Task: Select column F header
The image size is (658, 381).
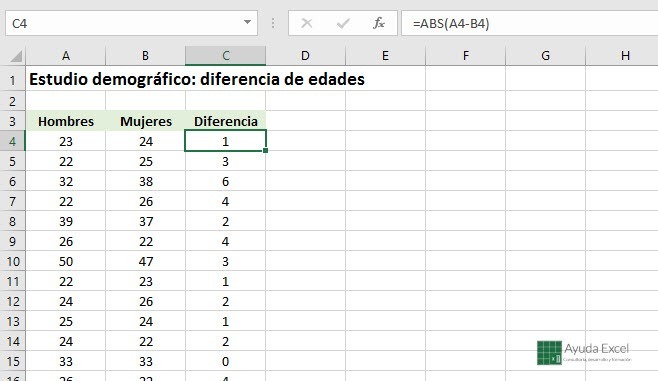Action: coord(465,56)
